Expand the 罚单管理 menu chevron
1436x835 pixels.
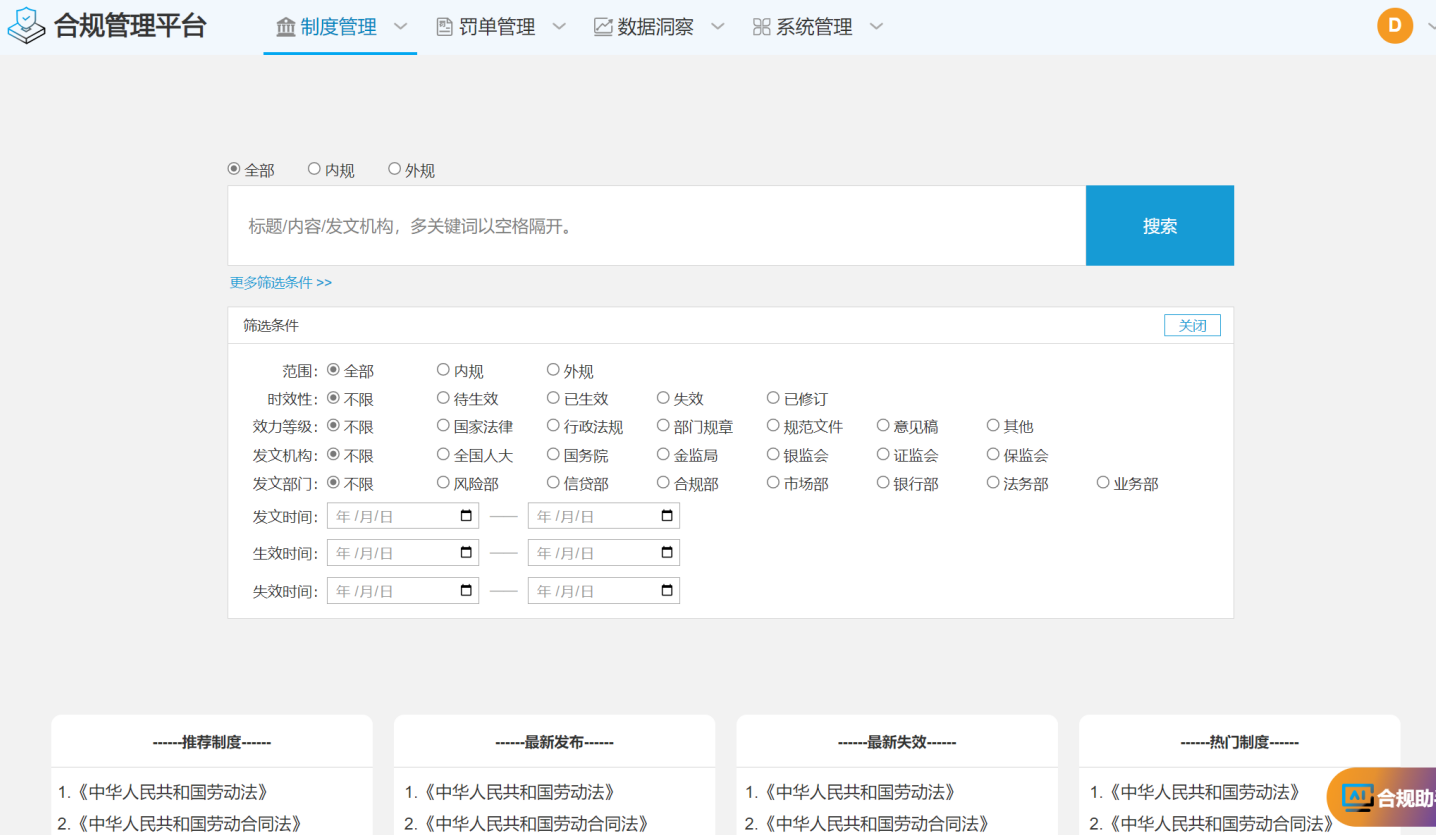(x=559, y=27)
